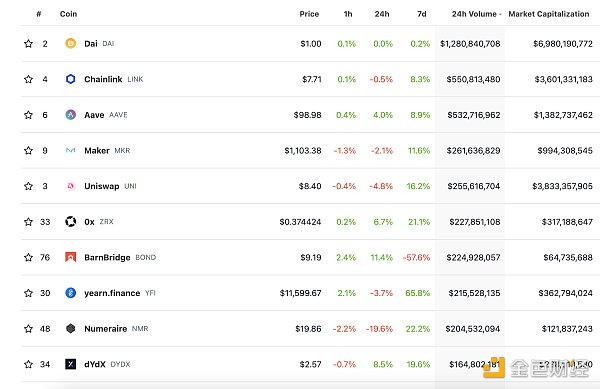Click the Dai coin logo icon
The height and width of the screenshot is (389, 600).
[x=70, y=44]
